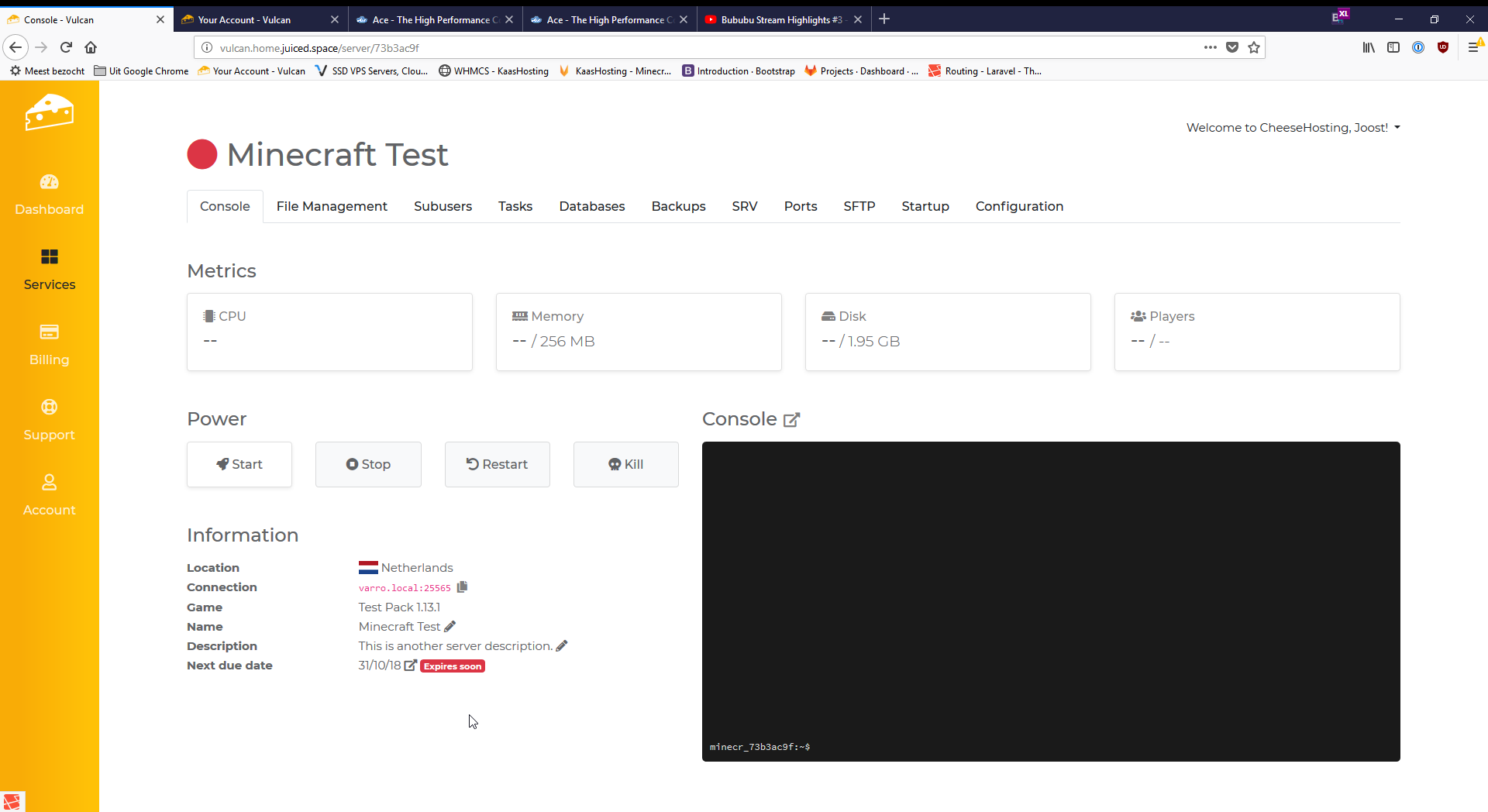This screenshot has height=812, width=1488.
Task: Switch to the File Management tab
Action: 332,206
